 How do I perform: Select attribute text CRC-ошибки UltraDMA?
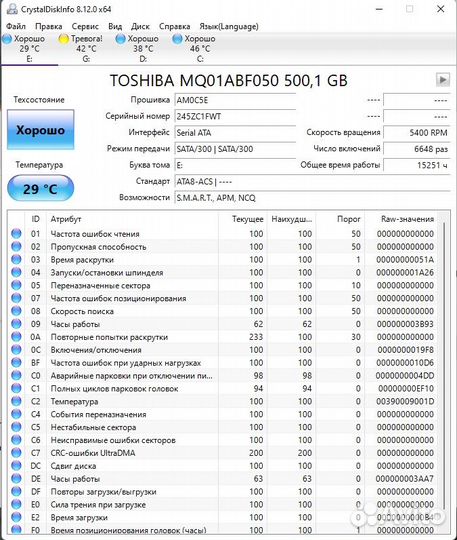93,453
